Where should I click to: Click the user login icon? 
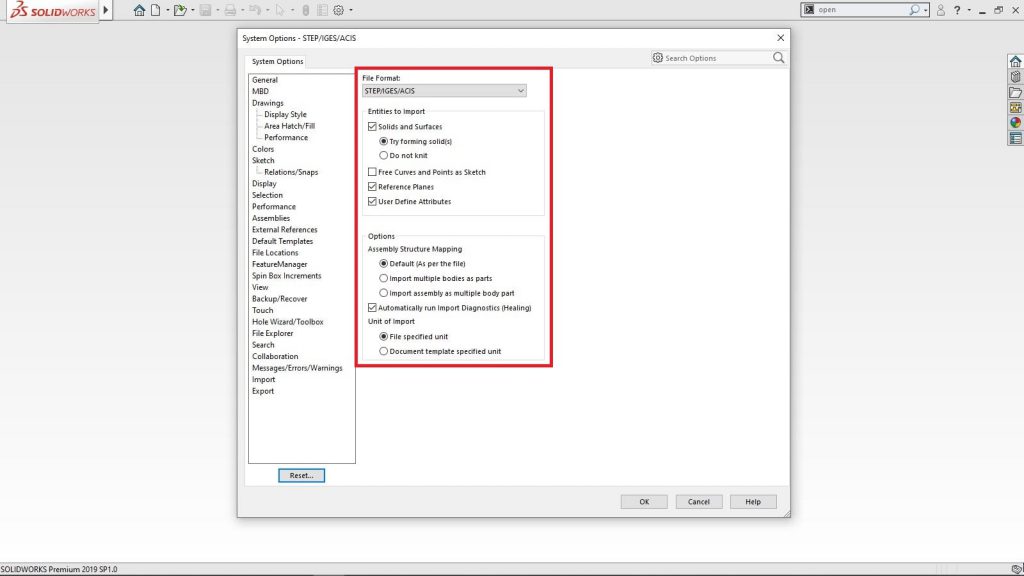pyautogui.click(x=940, y=10)
